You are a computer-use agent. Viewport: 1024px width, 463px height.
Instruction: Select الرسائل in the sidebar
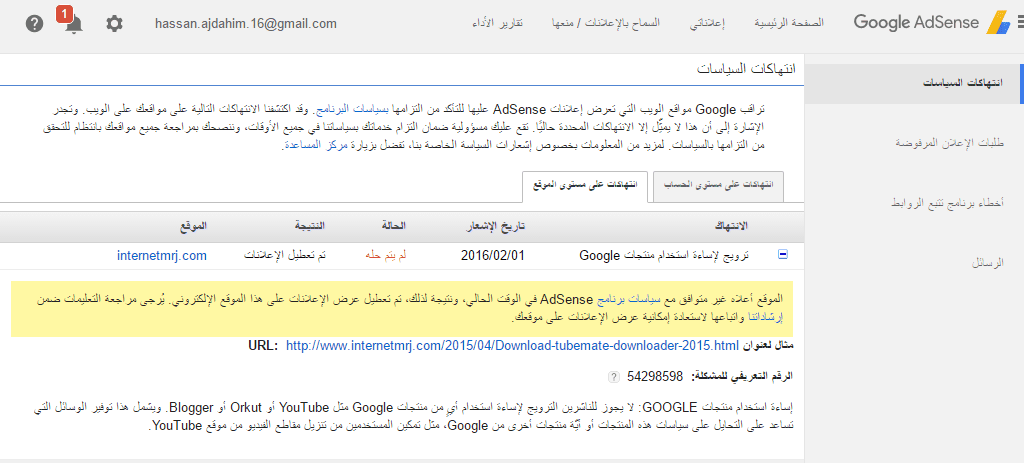tap(988, 263)
